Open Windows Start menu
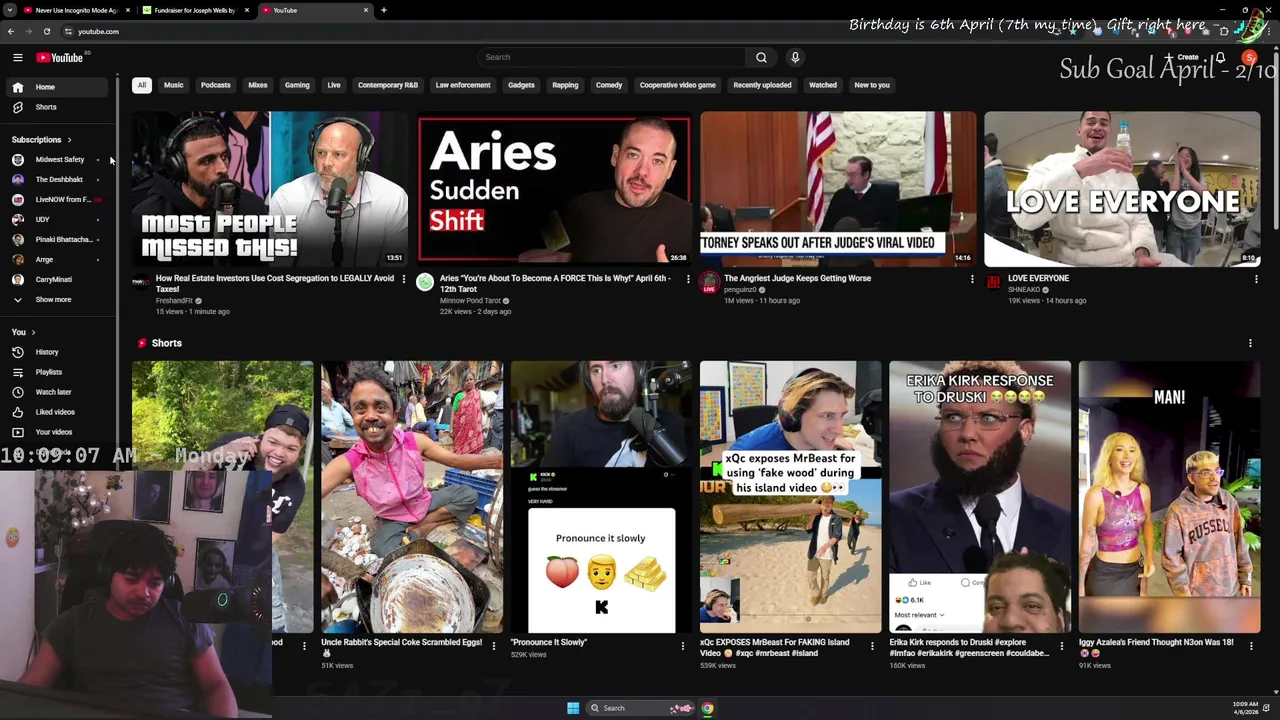This screenshot has width=1280, height=720. point(573,708)
